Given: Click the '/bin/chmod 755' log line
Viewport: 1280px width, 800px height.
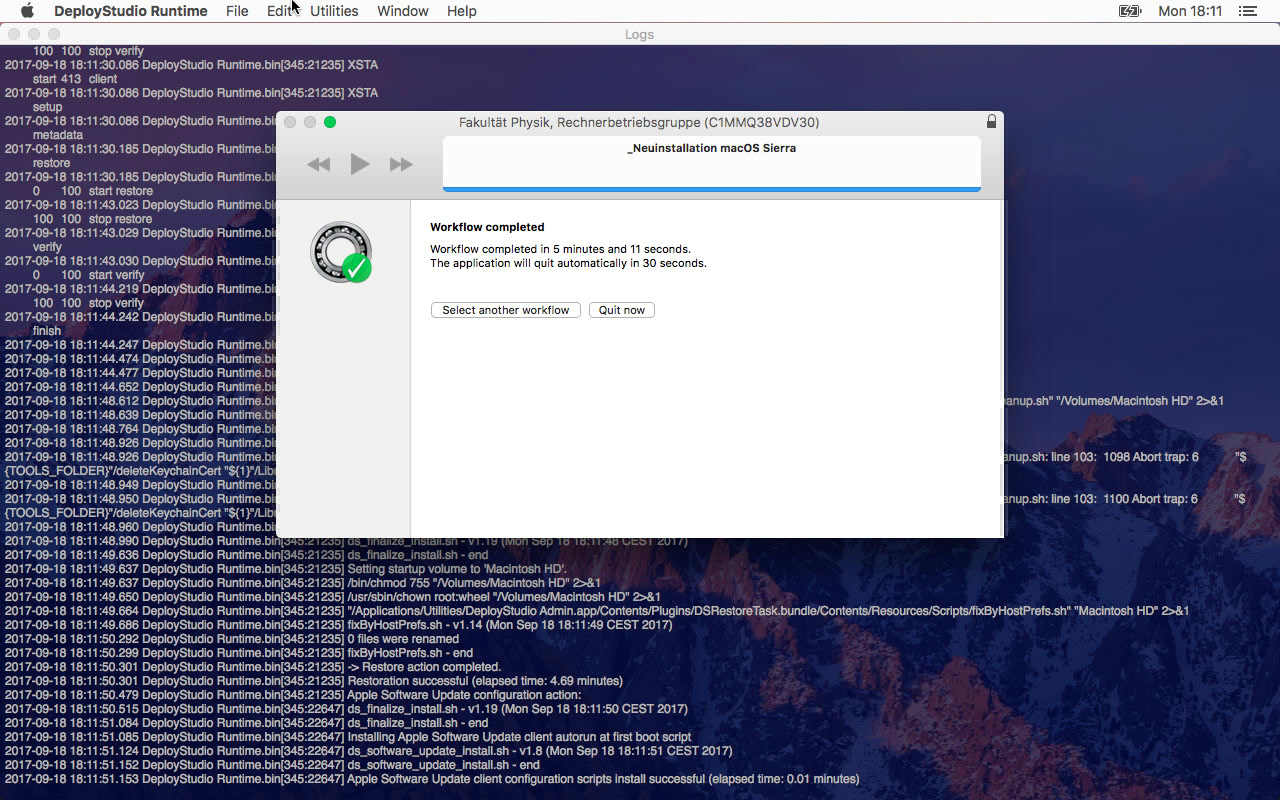Looking at the screenshot, I should (302, 583).
